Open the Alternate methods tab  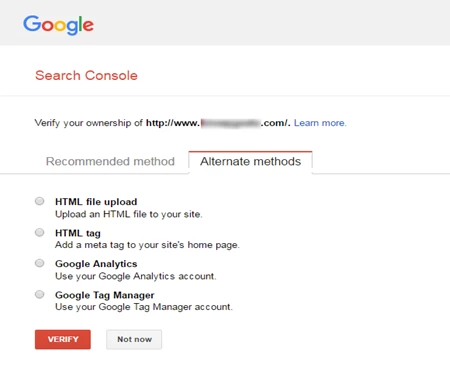pyautogui.click(x=250, y=162)
